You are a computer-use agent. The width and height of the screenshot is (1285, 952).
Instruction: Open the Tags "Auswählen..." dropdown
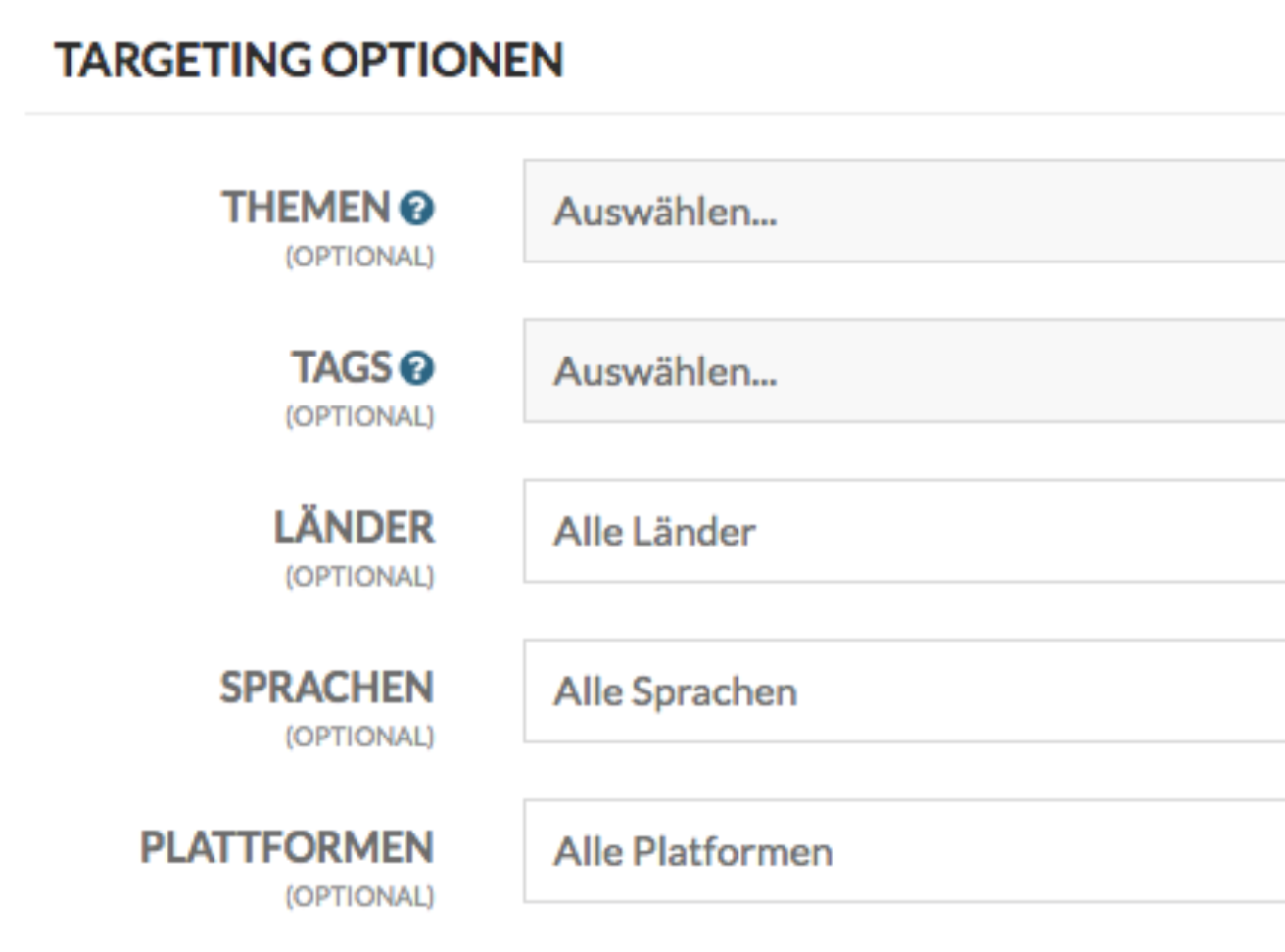(x=903, y=371)
